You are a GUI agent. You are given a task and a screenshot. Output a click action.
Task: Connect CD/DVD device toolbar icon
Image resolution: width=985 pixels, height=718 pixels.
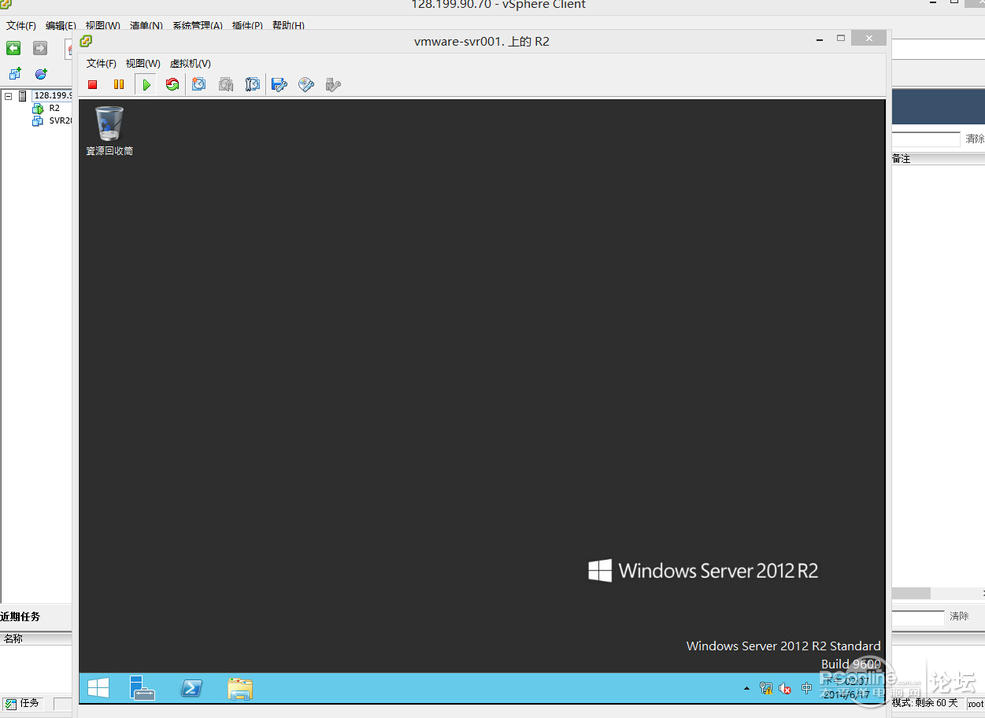coord(306,84)
